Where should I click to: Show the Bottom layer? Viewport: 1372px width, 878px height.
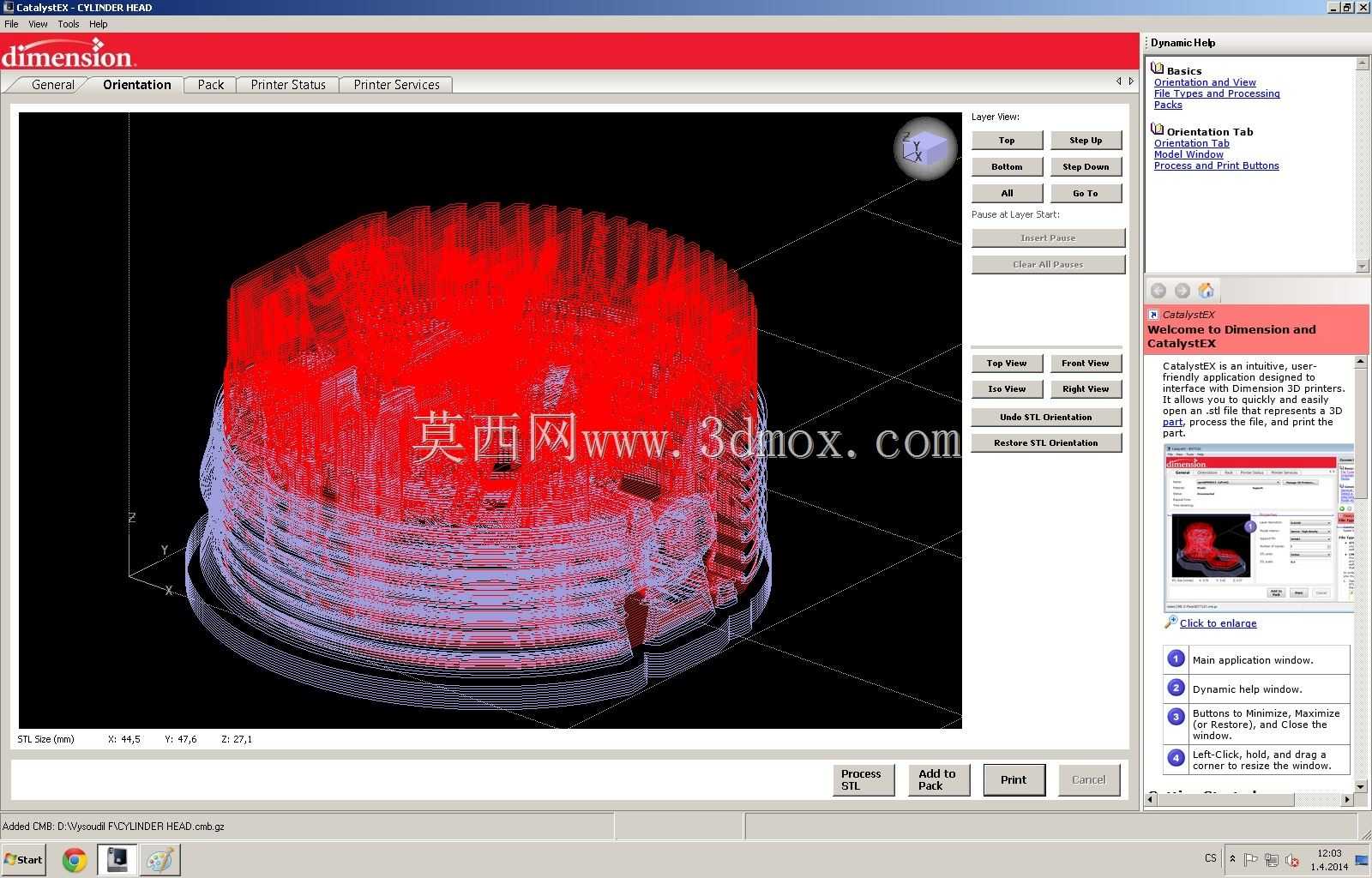tap(1008, 167)
